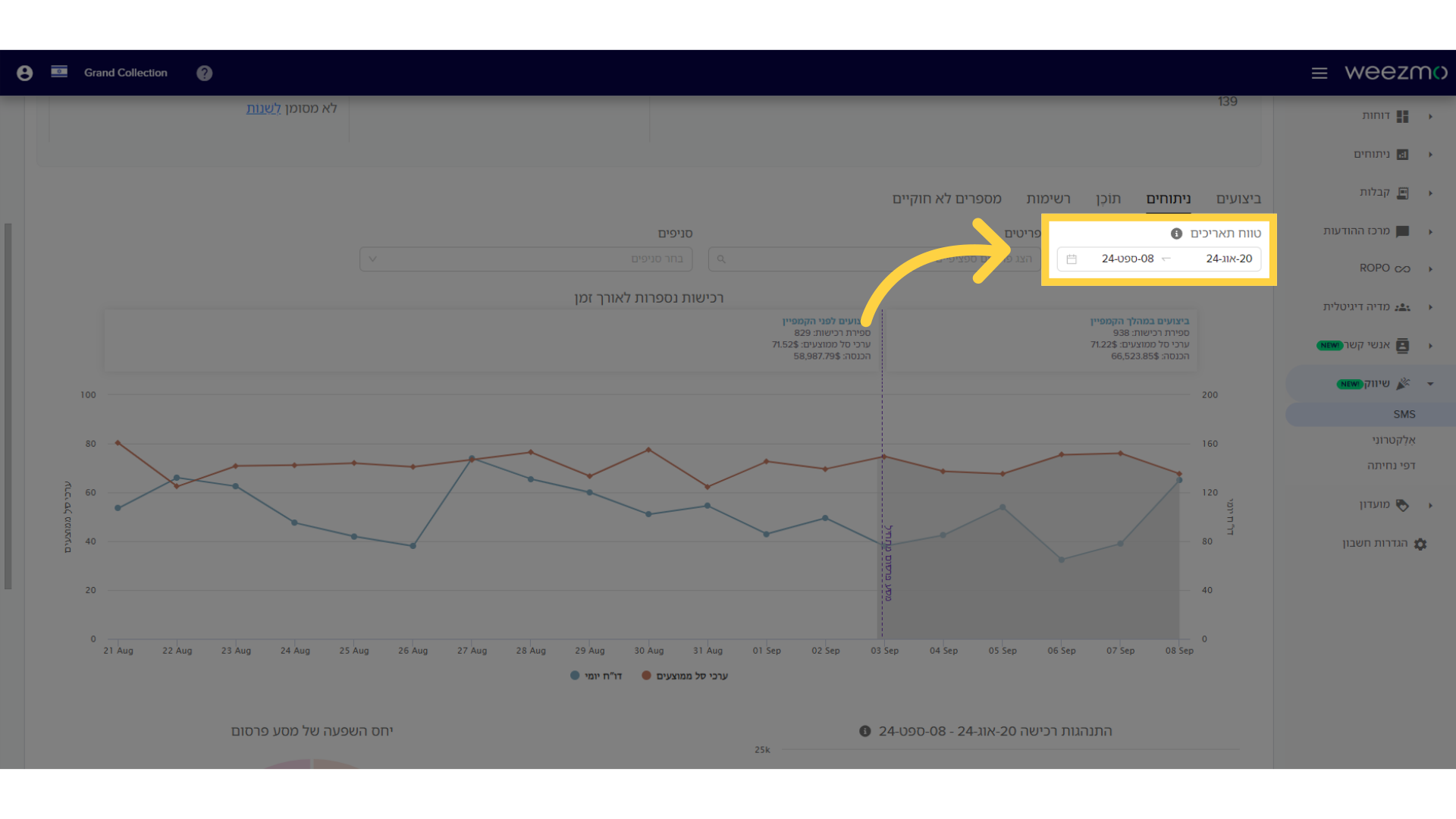Click the weezmo logo

(x=1396, y=72)
